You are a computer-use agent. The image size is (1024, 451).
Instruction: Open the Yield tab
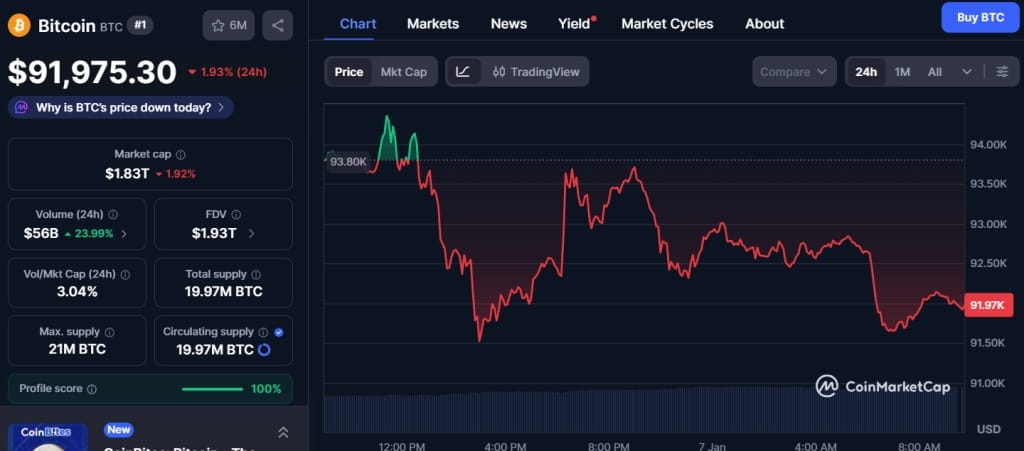[574, 24]
